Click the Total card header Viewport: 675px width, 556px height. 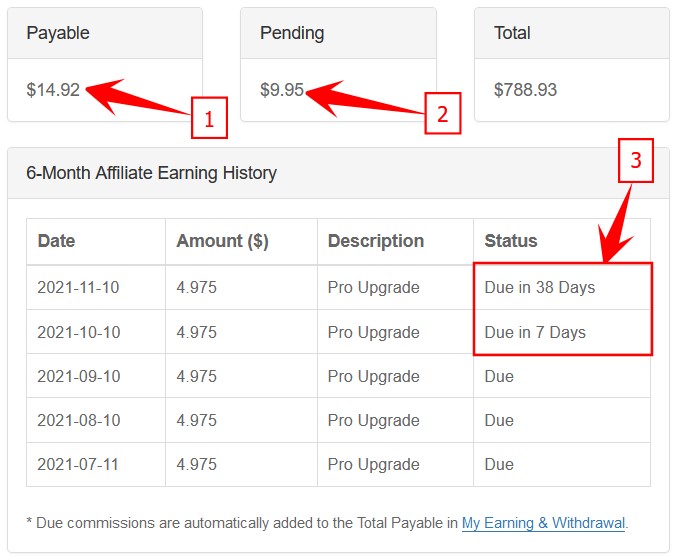(x=512, y=33)
